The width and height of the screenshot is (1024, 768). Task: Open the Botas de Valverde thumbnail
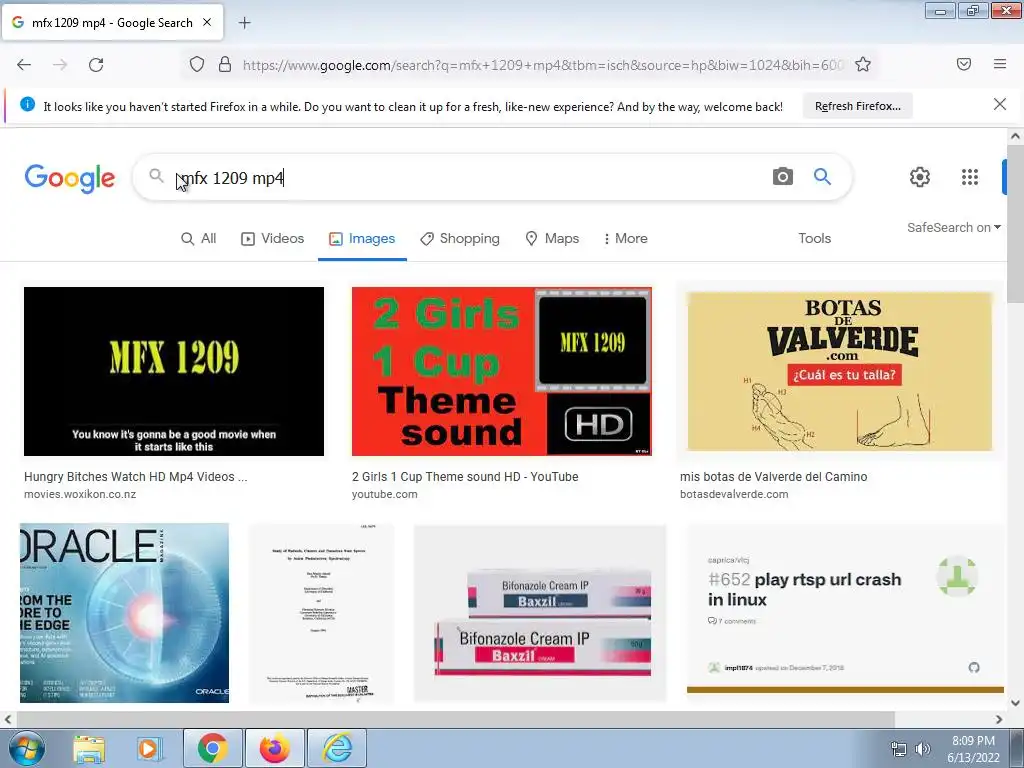(x=840, y=371)
